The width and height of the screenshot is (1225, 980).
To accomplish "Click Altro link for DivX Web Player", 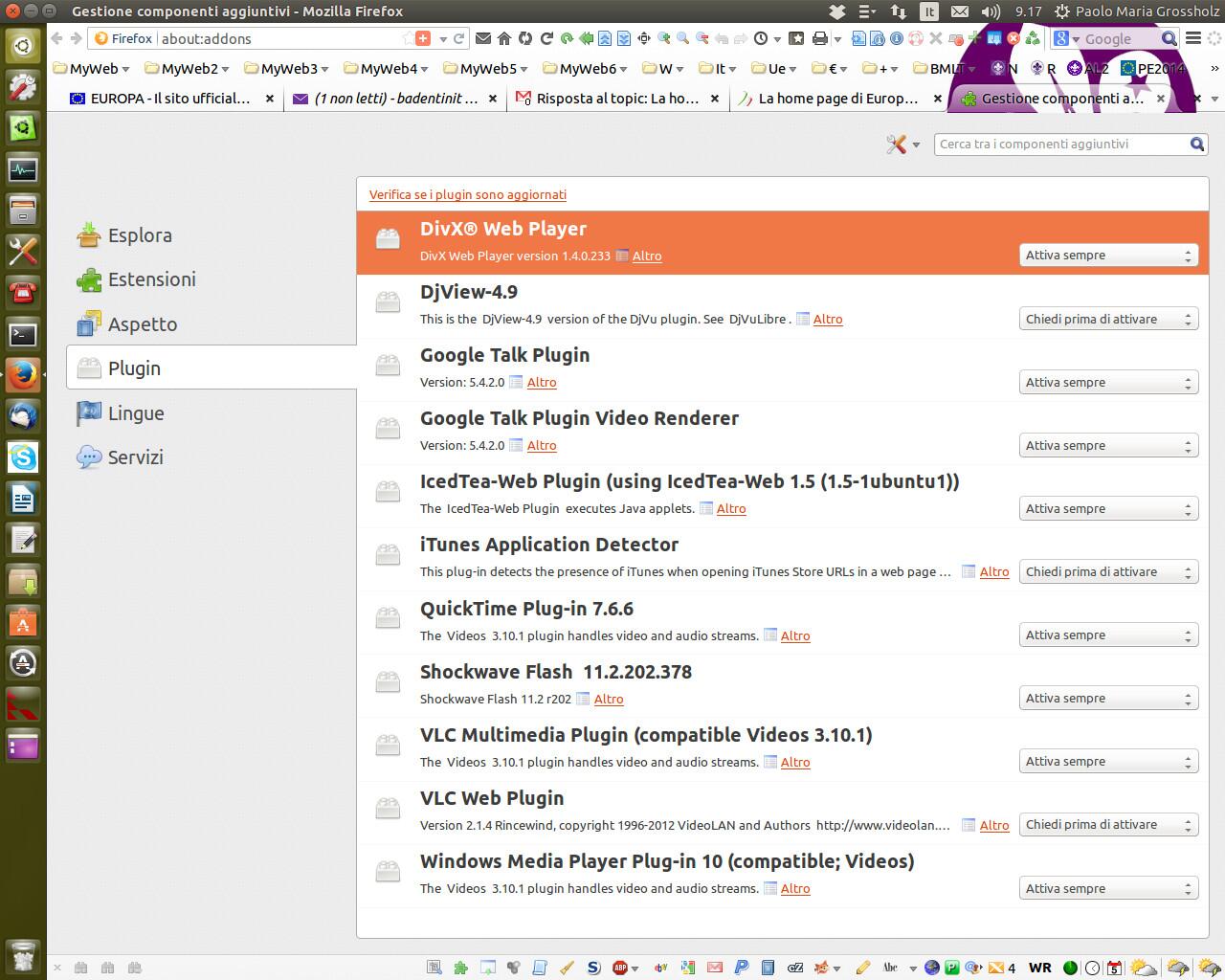I will [647, 256].
